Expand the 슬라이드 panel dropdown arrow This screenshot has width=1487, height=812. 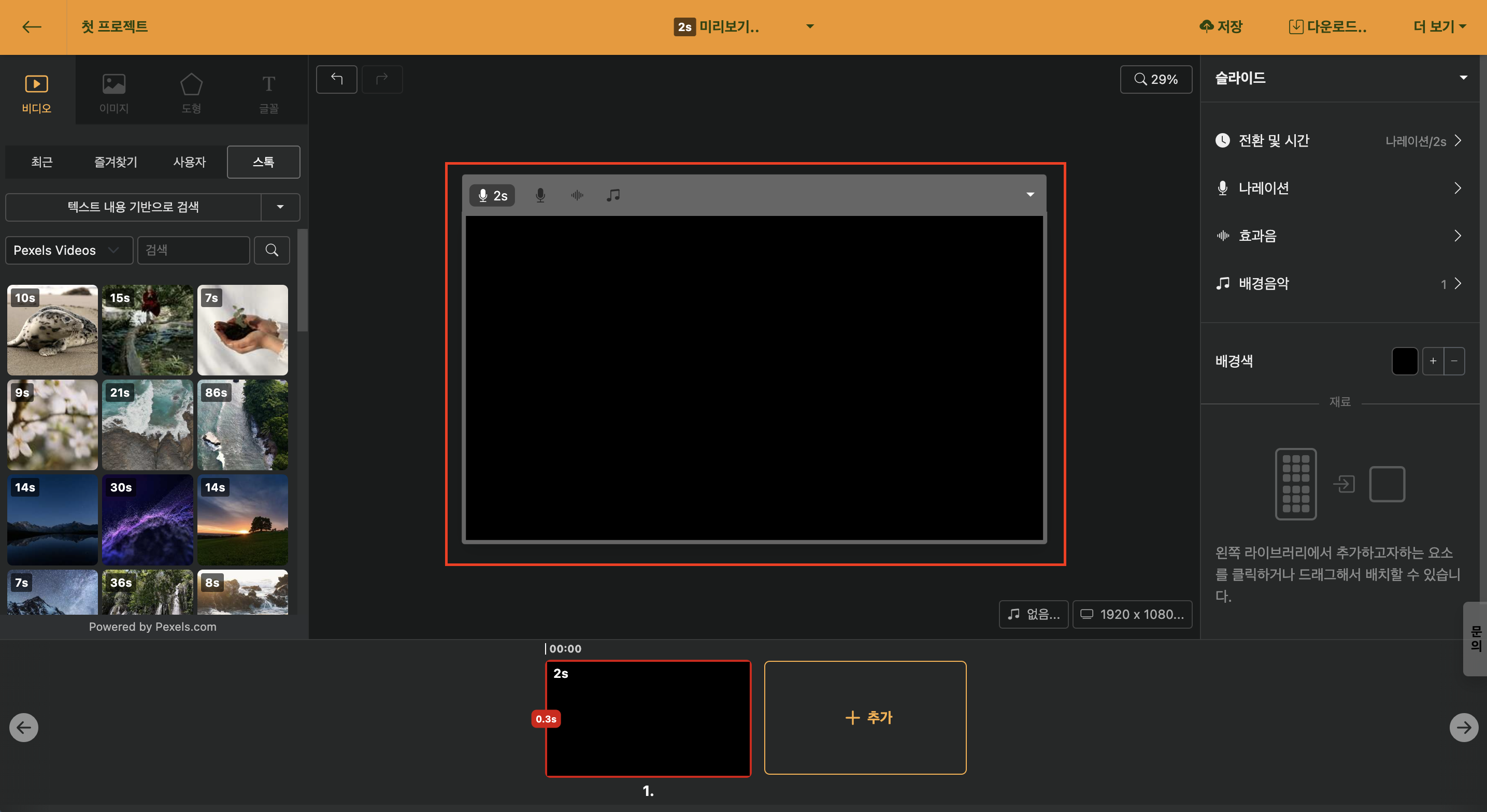click(1463, 78)
